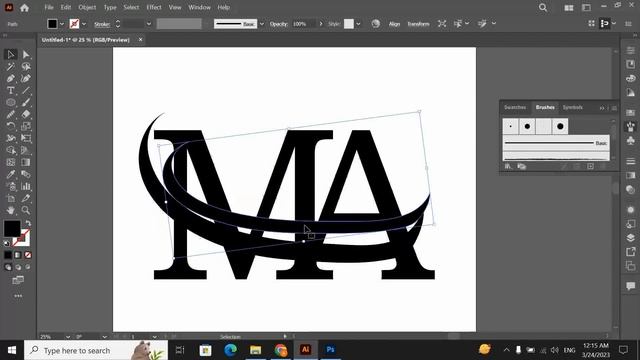The width and height of the screenshot is (640, 360).
Task: Open the Object menu
Action: click(87, 7)
